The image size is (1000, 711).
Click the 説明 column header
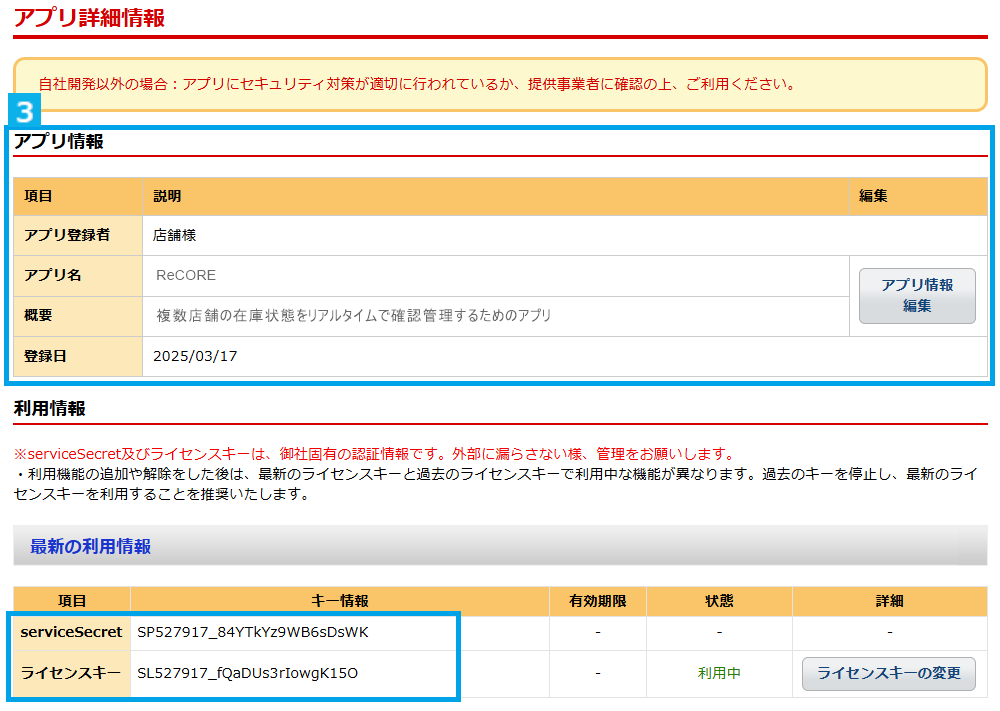pos(167,196)
